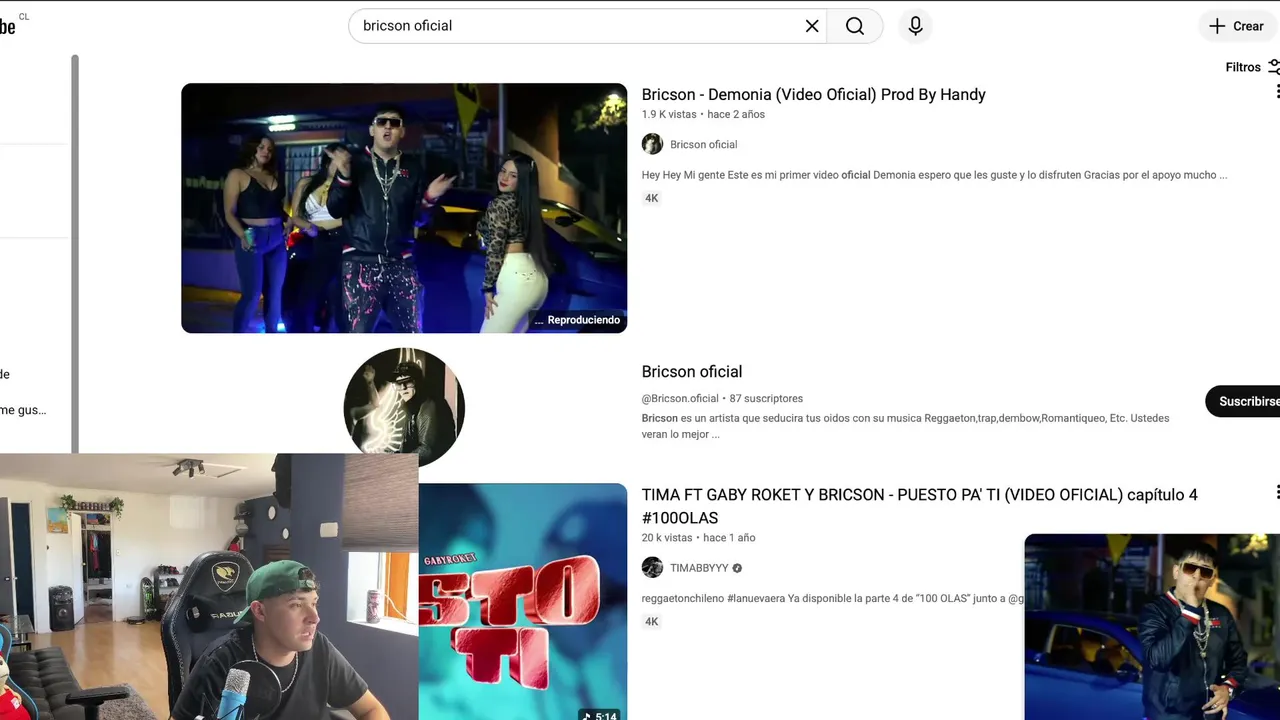Subscribe with the Suscribirse button
The height and width of the screenshot is (720, 1280).
1243,401
